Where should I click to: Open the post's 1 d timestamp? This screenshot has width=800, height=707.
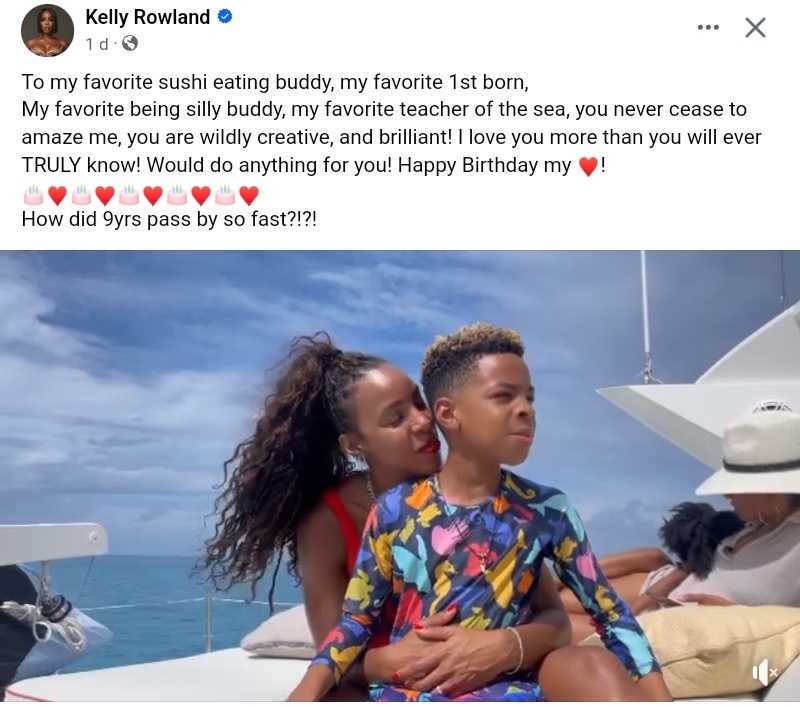[x=97, y=44]
